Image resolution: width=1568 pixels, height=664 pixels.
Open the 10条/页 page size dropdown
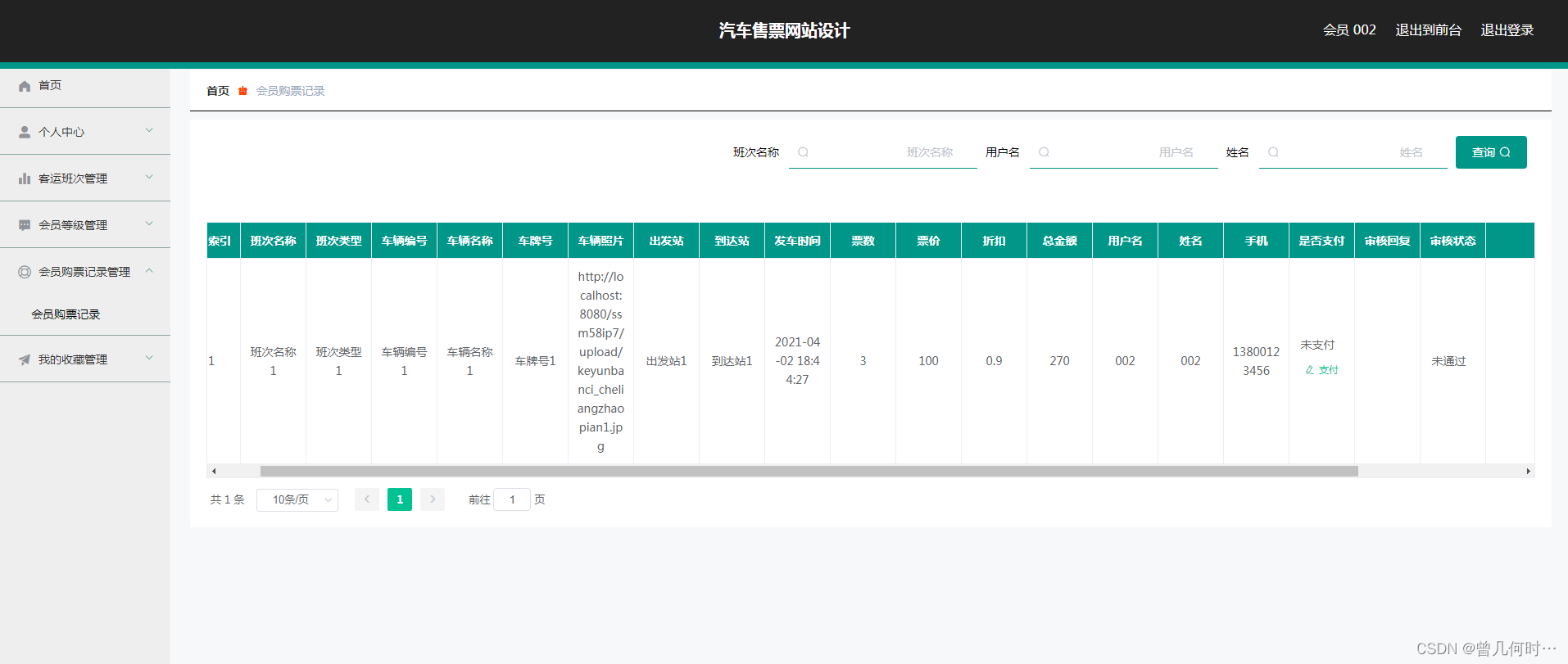click(297, 499)
